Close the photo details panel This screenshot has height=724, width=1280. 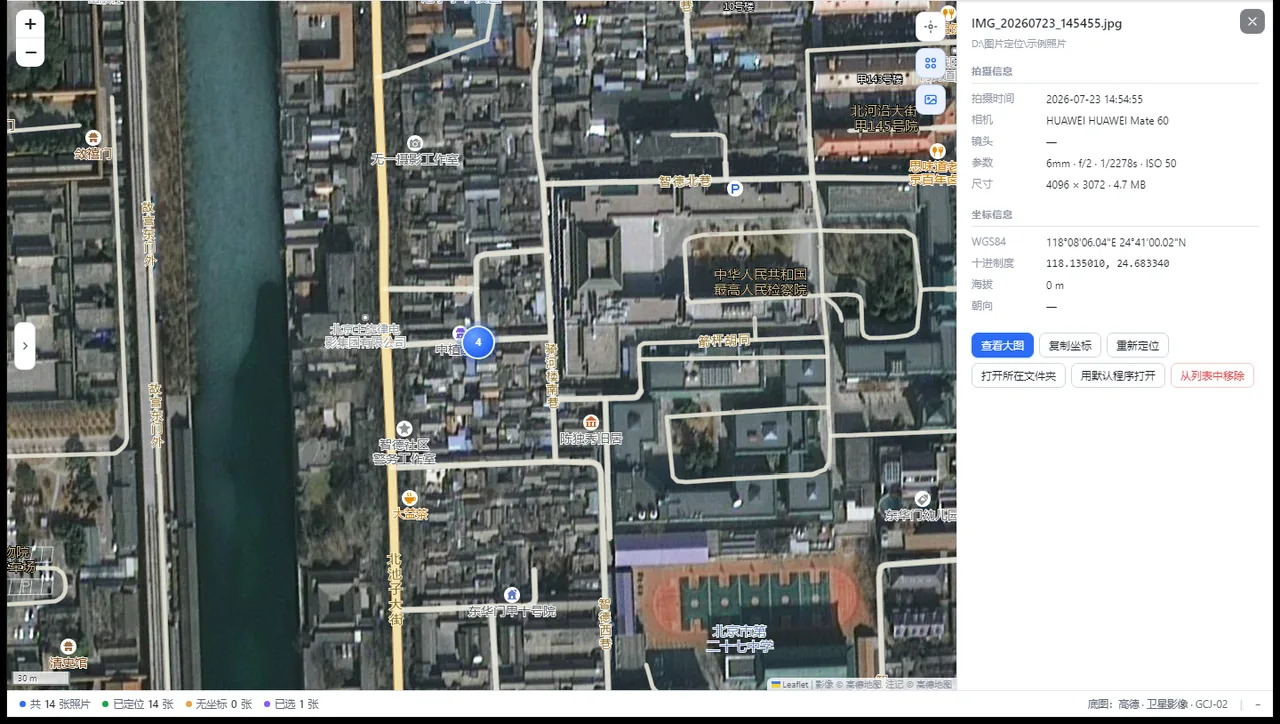tap(1252, 22)
